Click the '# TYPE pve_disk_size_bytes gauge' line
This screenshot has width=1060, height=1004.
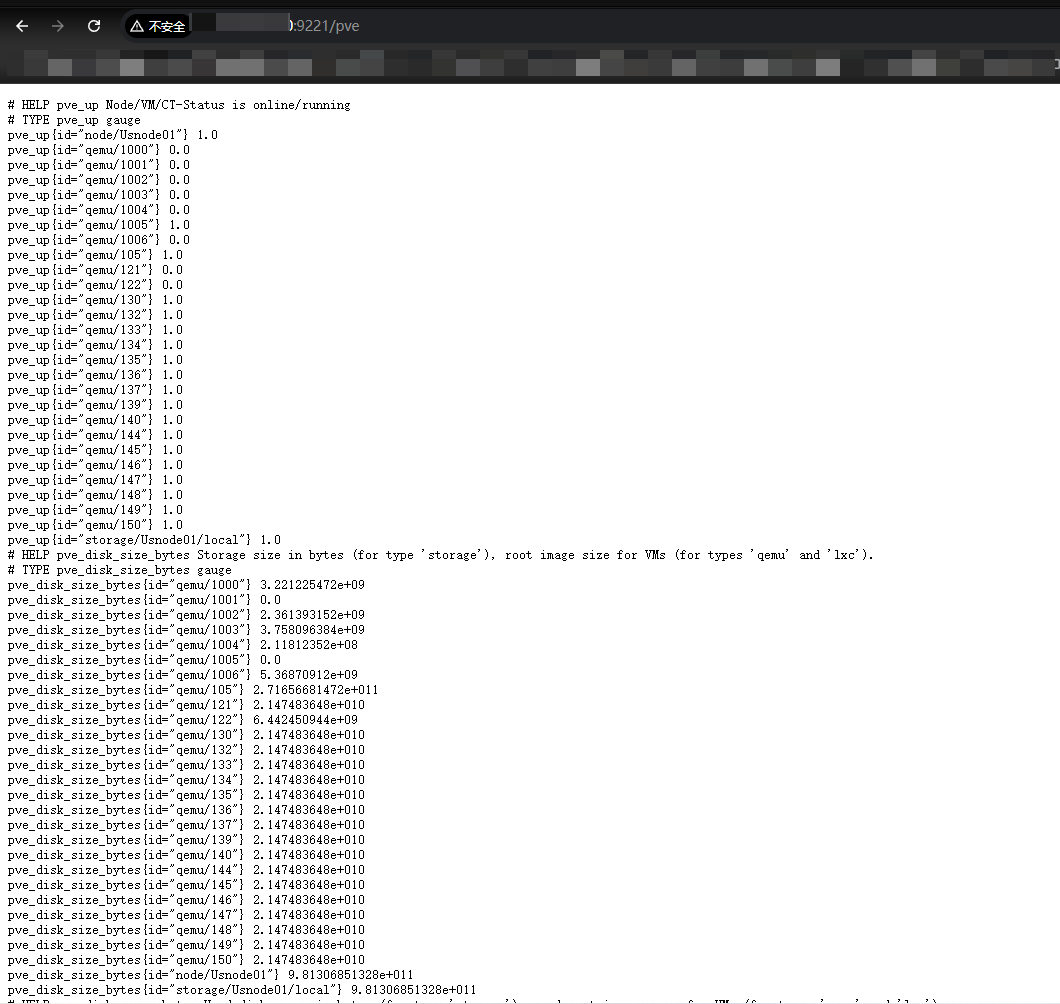pyautogui.click(x=119, y=570)
